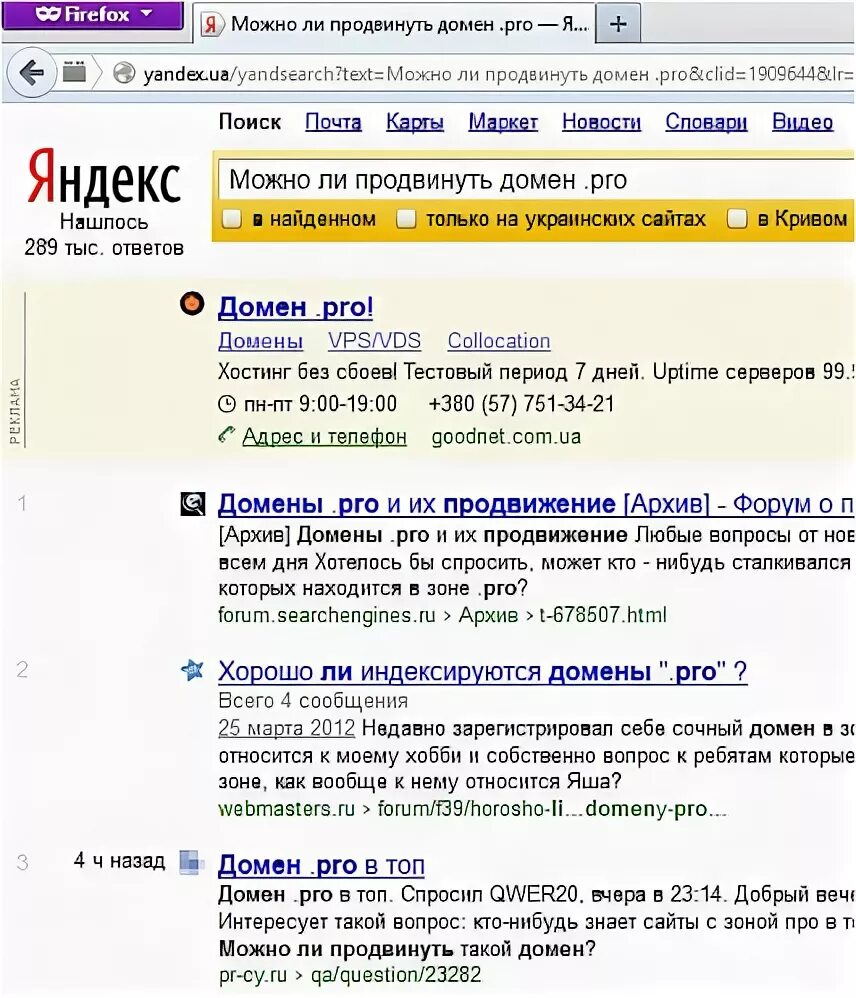Open the Карты service link
This screenshot has height=998, width=856.
point(414,122)
